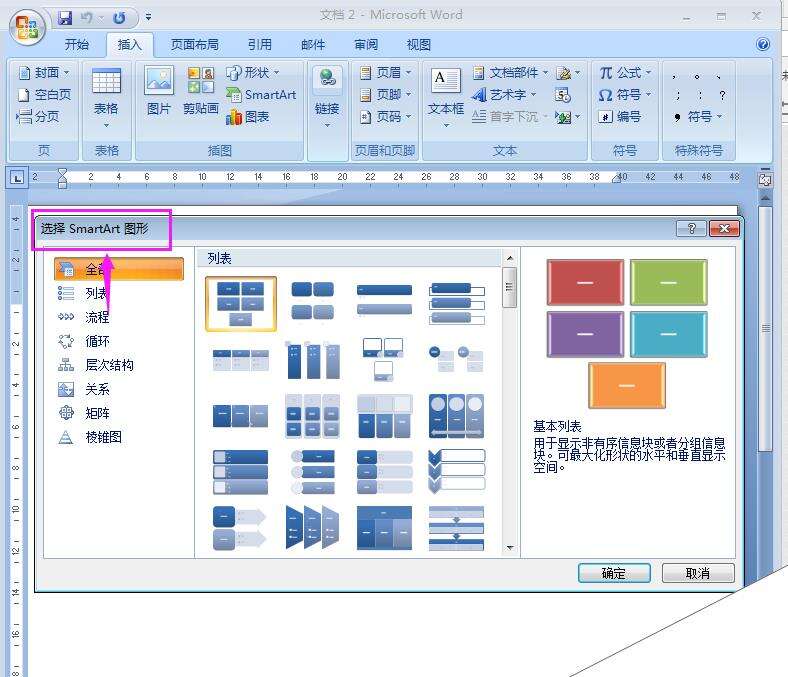Click the SmartArt ribbon button

[261, 94]
